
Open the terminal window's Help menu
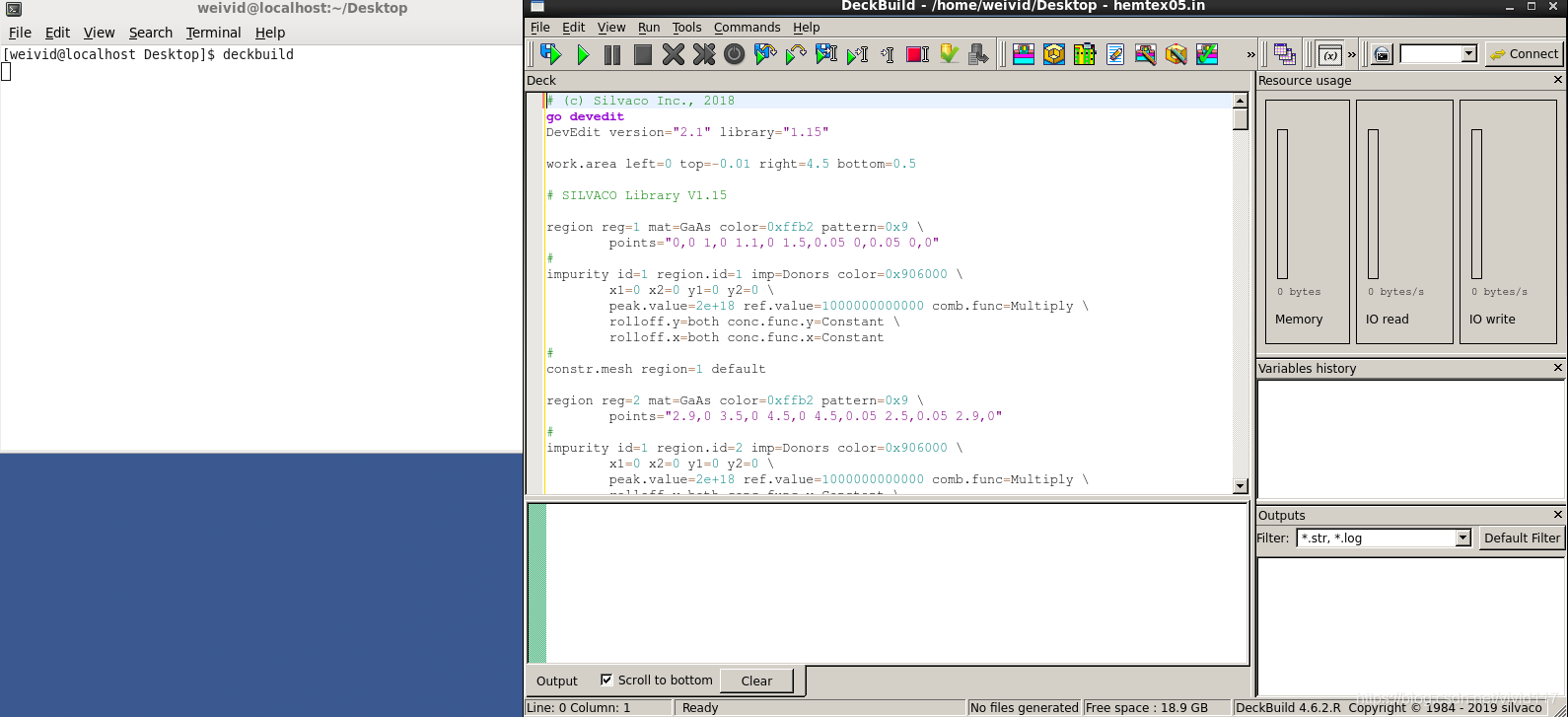click(270, 33)
